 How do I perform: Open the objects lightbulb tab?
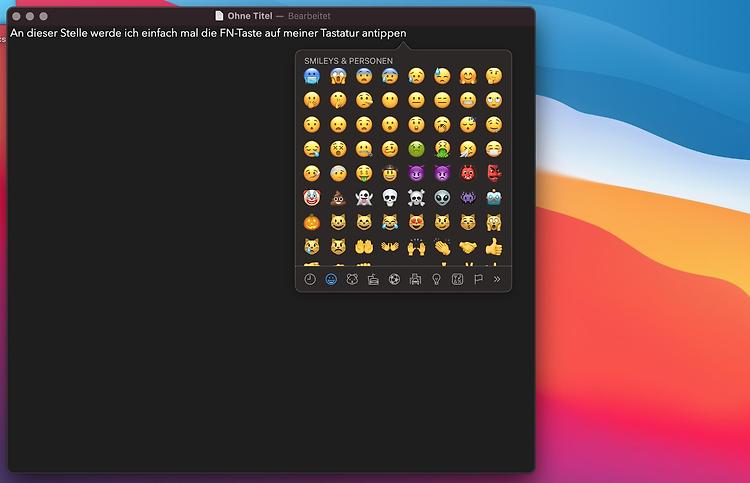pos(436,279)
